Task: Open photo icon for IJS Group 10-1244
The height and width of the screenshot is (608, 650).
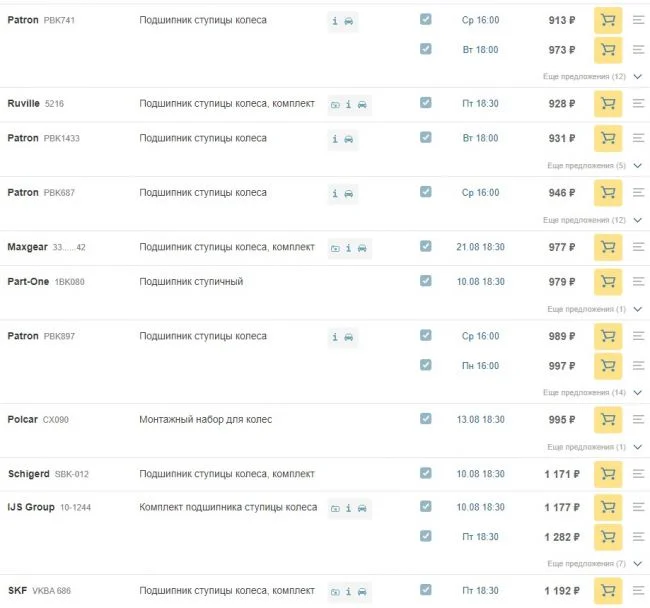Action: [335, 508]
